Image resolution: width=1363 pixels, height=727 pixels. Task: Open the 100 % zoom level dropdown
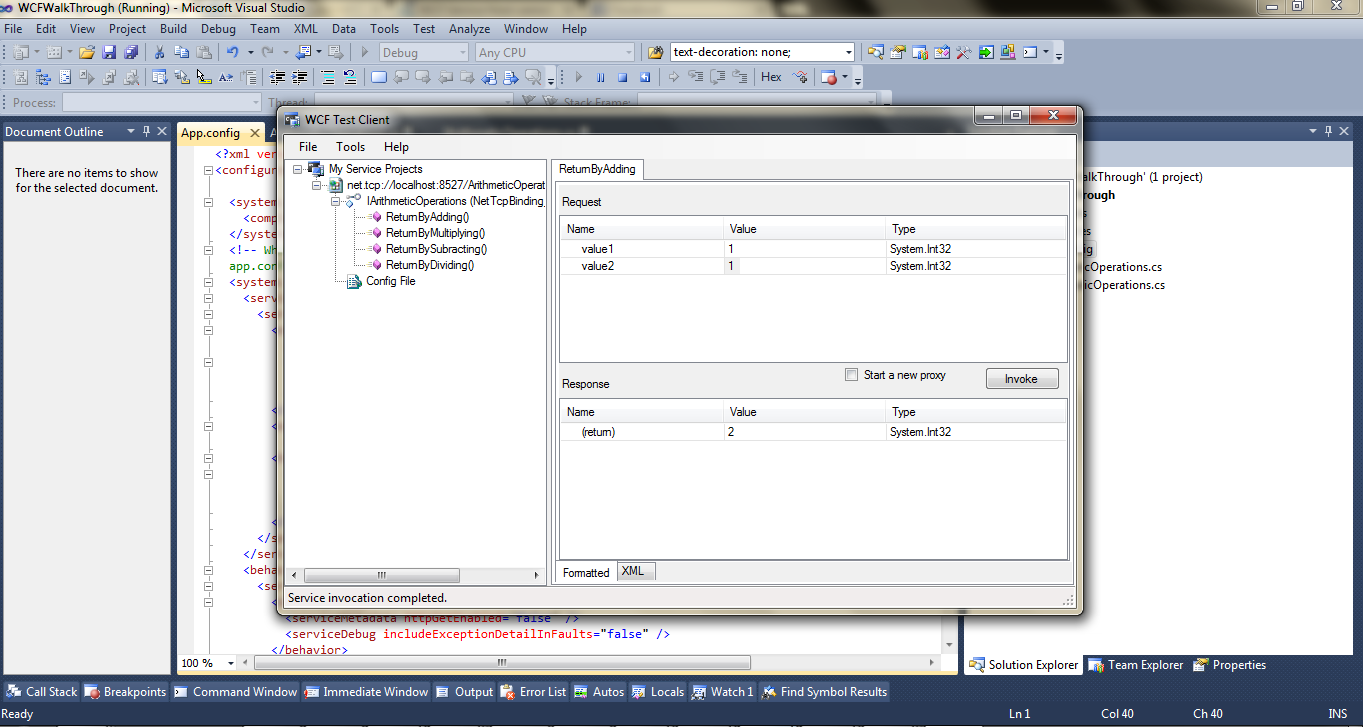click(x=231, y=663)
